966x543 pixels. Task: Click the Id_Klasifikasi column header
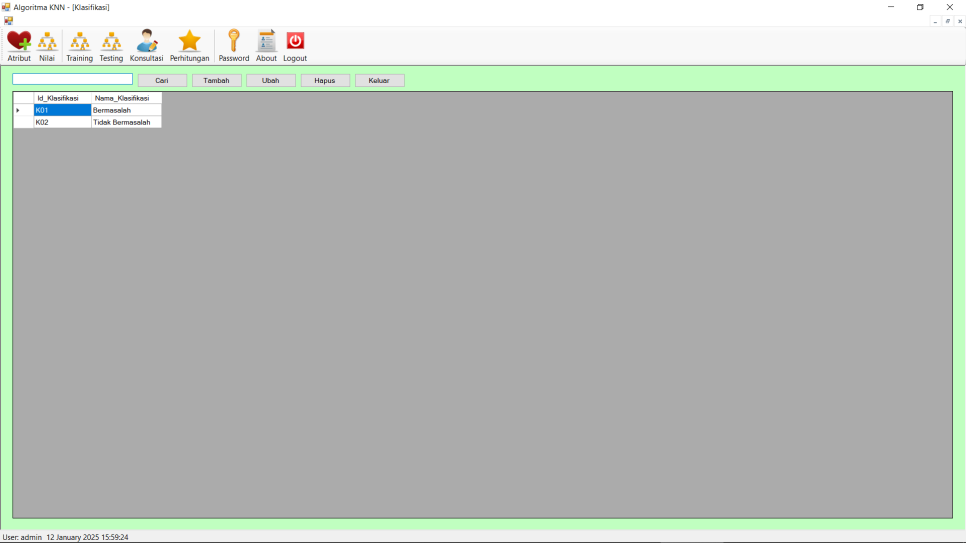[62, 98]
